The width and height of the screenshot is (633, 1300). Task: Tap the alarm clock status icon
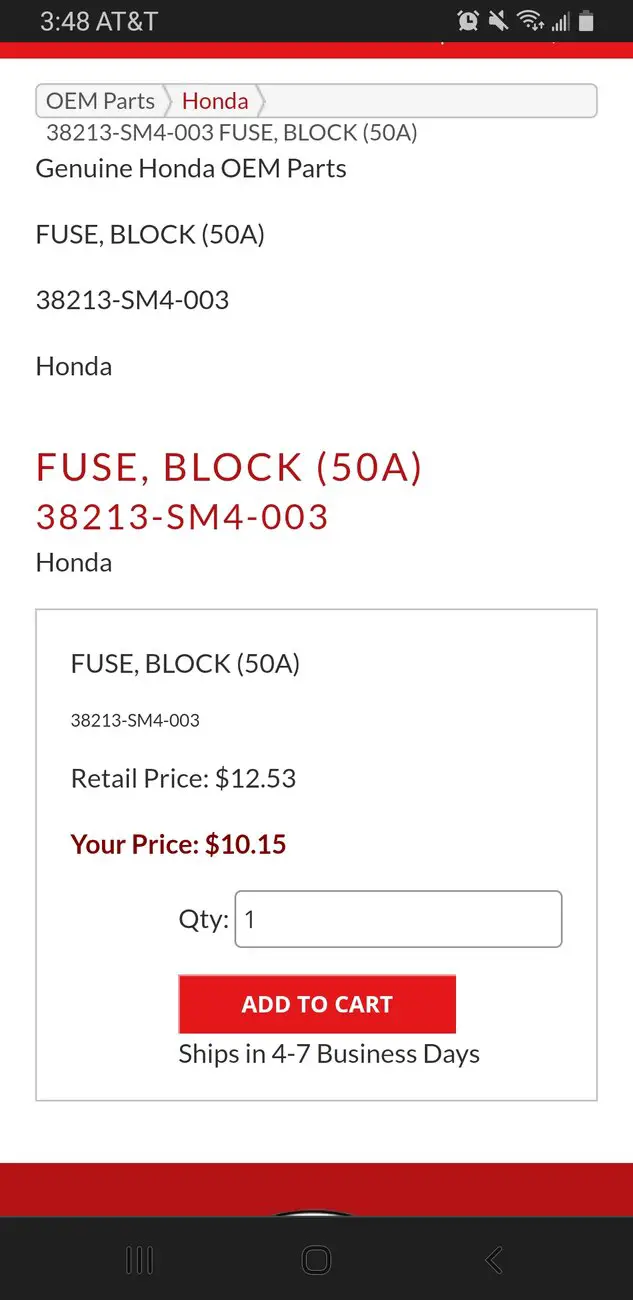click(x=467, y=20)
